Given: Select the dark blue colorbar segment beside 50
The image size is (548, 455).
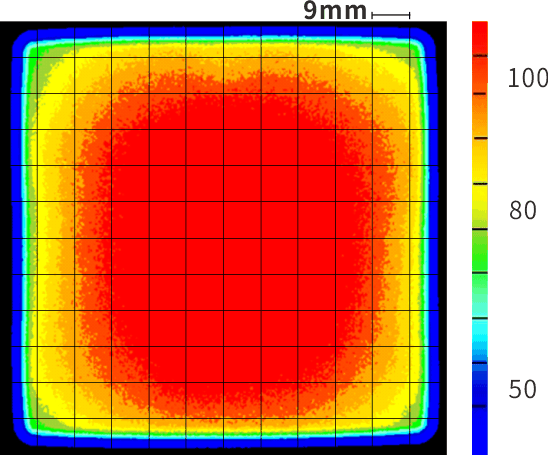Looking at the screenshot, I should pos(480,384).
